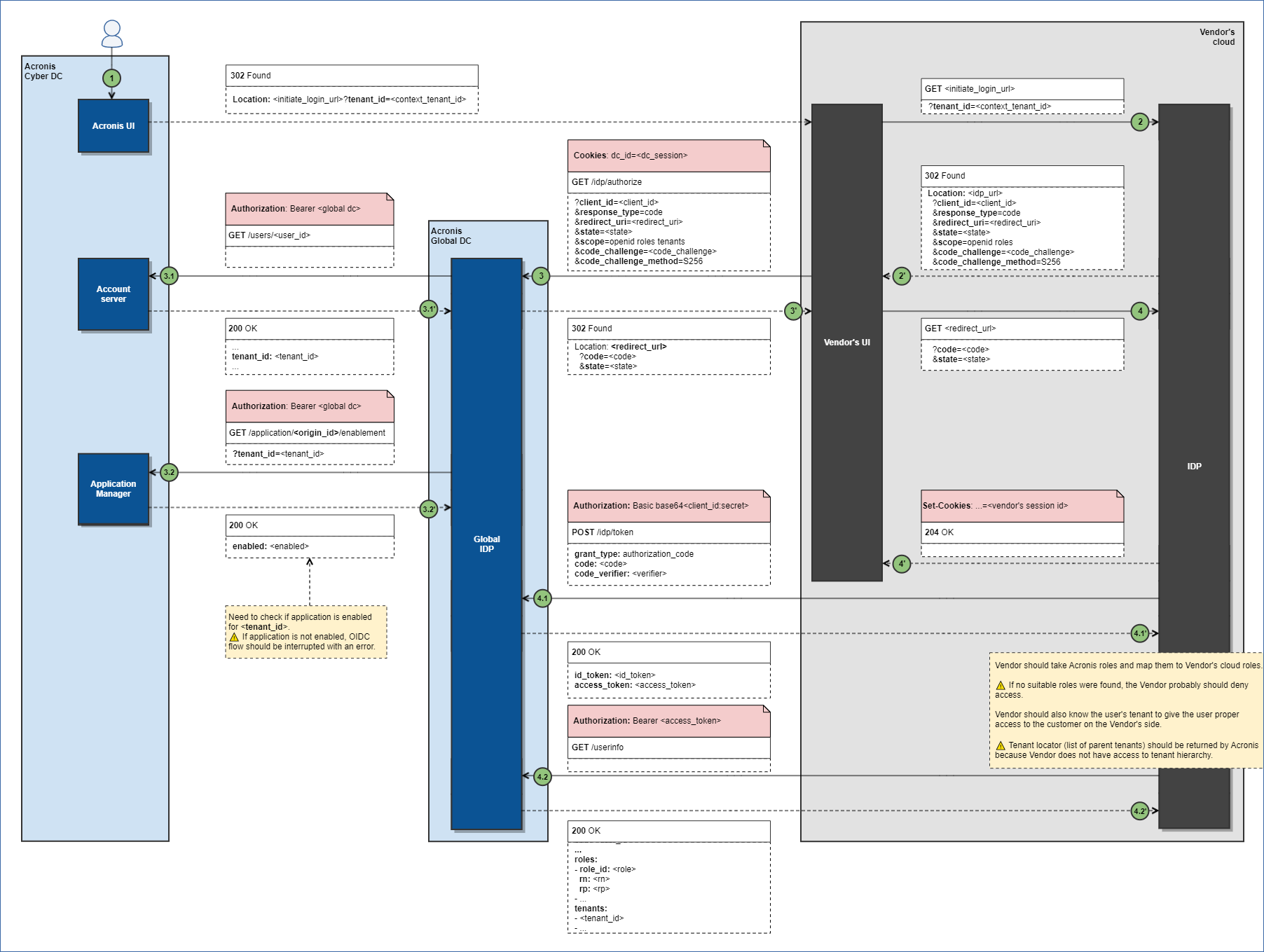Click the 'GET /idp/authorize' header
This screenshot has height=952, width=1264.
669,182
